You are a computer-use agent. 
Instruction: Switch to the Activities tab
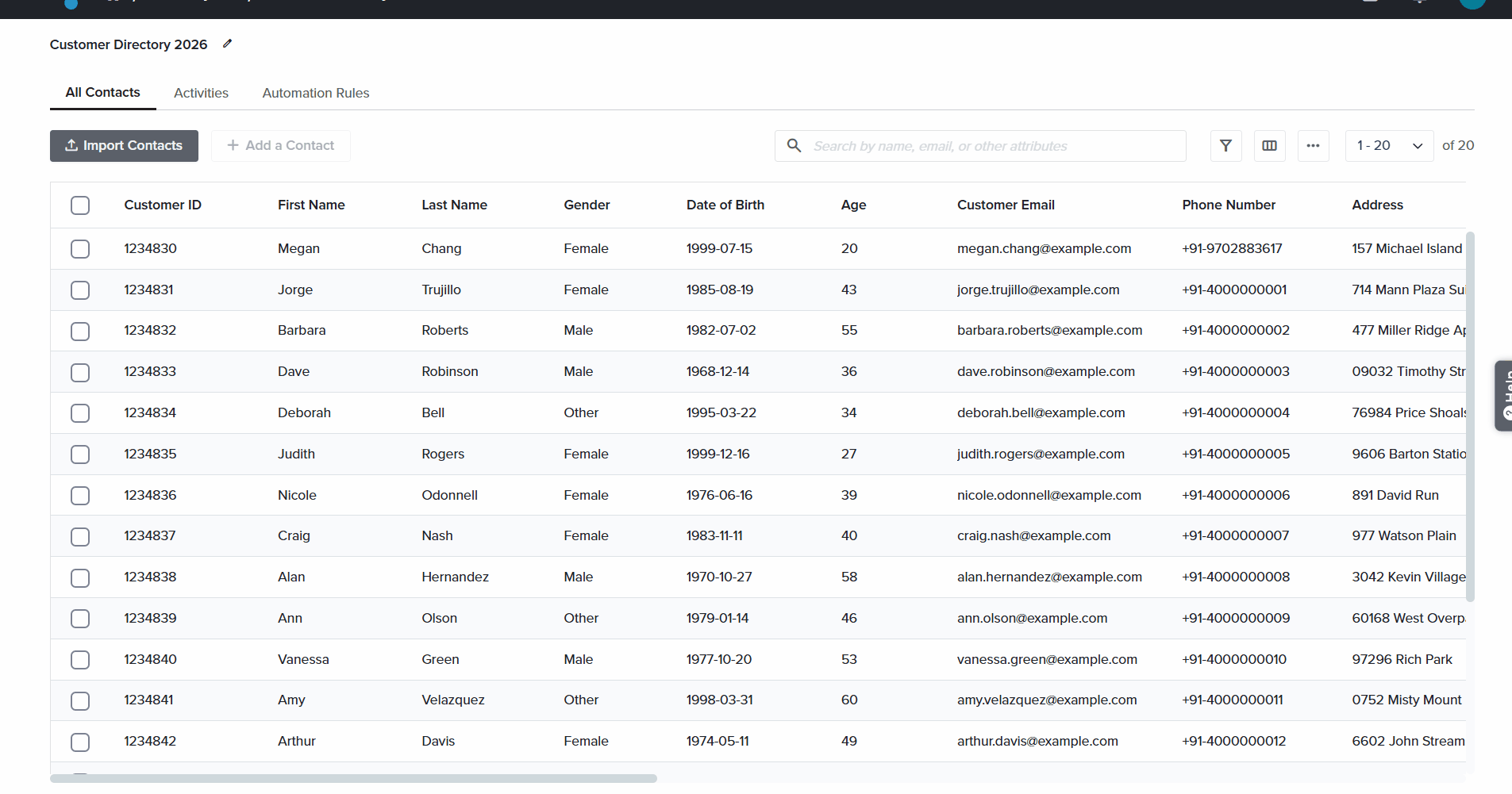point(201,93)
